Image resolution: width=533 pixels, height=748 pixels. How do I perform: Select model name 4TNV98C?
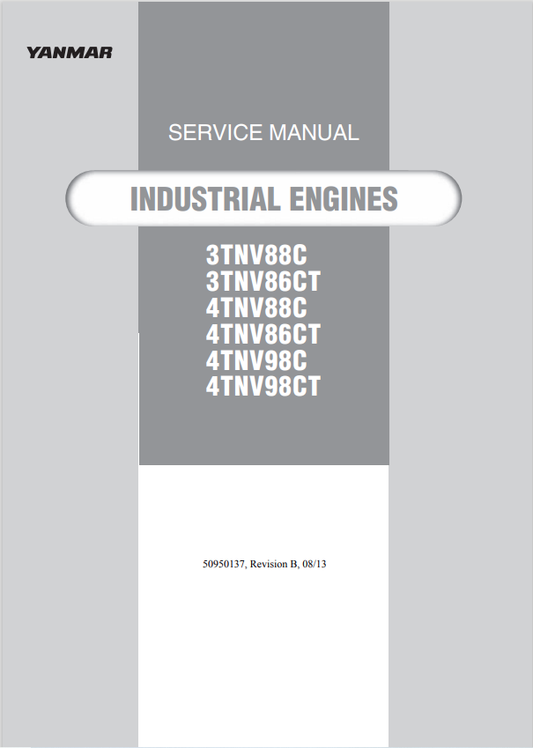256,360
